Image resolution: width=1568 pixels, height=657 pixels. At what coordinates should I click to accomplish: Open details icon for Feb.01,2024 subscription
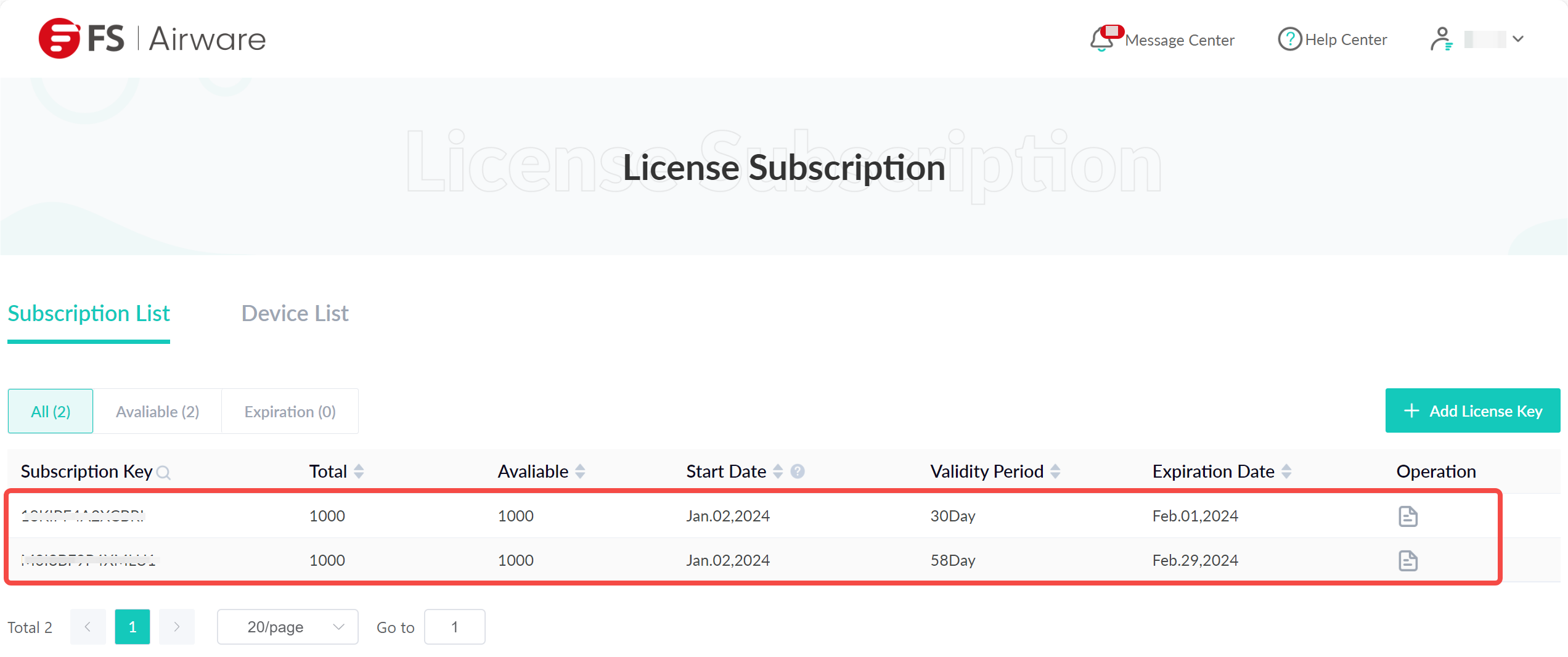1408,516
